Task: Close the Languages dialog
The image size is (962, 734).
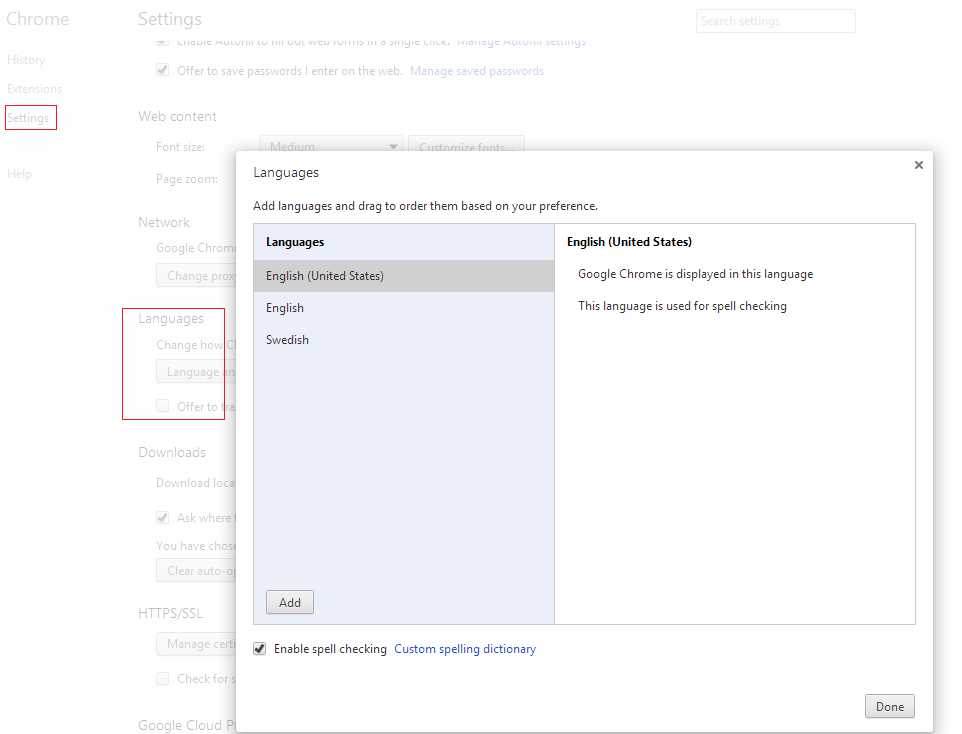Action: point(918,165)
